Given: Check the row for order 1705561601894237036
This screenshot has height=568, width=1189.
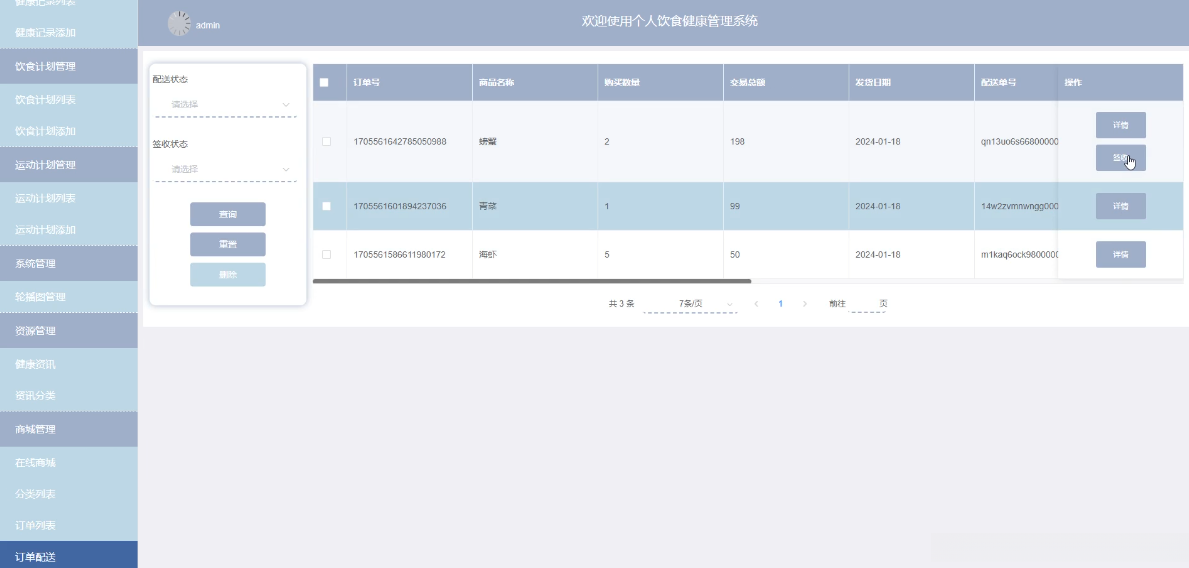Looking at the screenshot, I should tap(327, 206).
